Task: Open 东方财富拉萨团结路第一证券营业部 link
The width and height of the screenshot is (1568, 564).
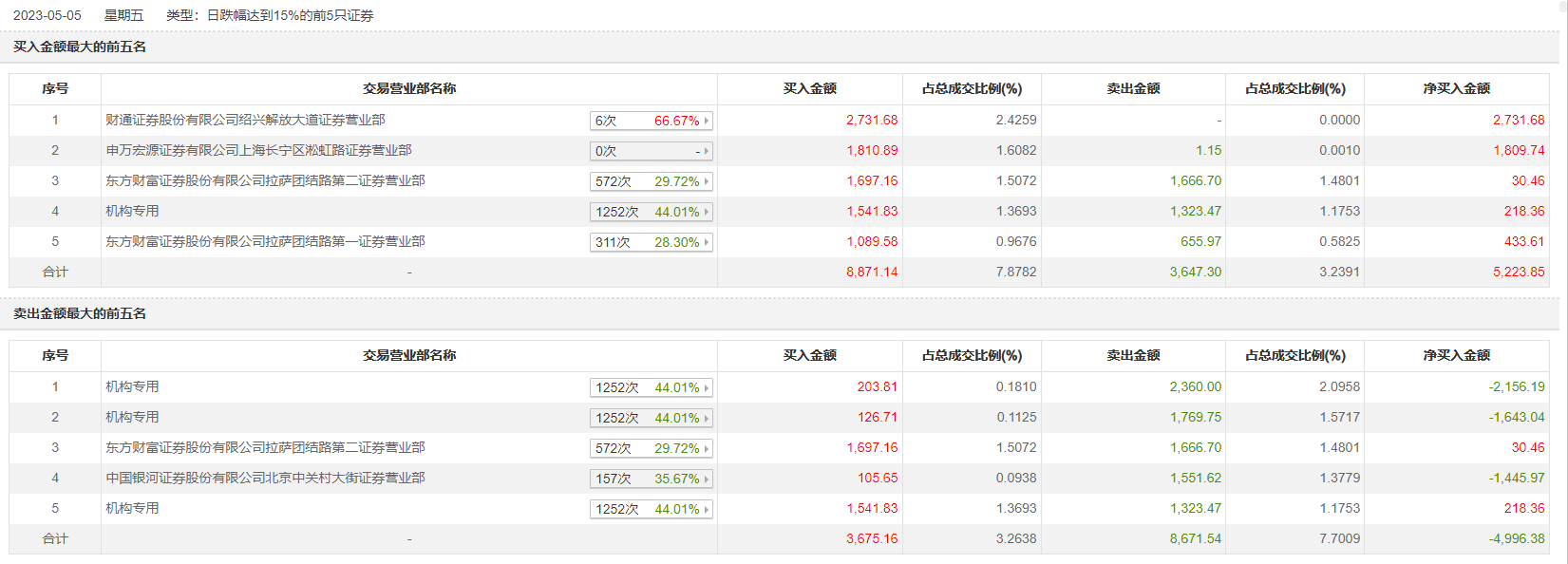Action: (x=265, y=241)
